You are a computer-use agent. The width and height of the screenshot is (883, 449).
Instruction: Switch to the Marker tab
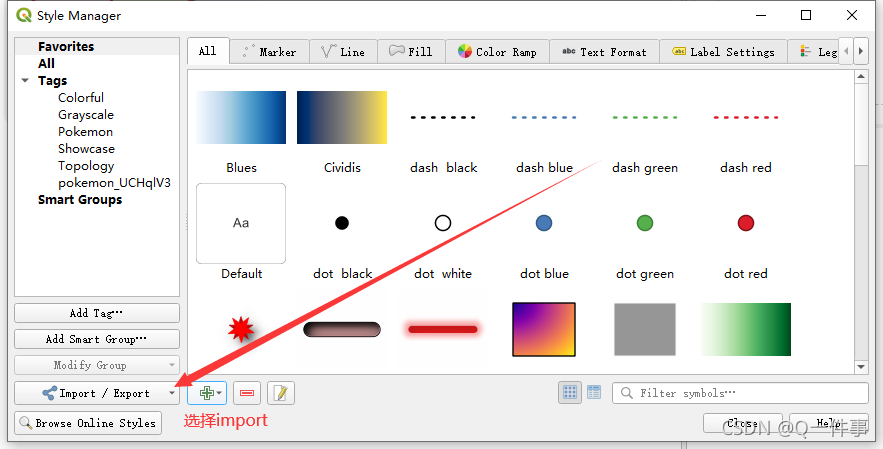pos(270,52)
